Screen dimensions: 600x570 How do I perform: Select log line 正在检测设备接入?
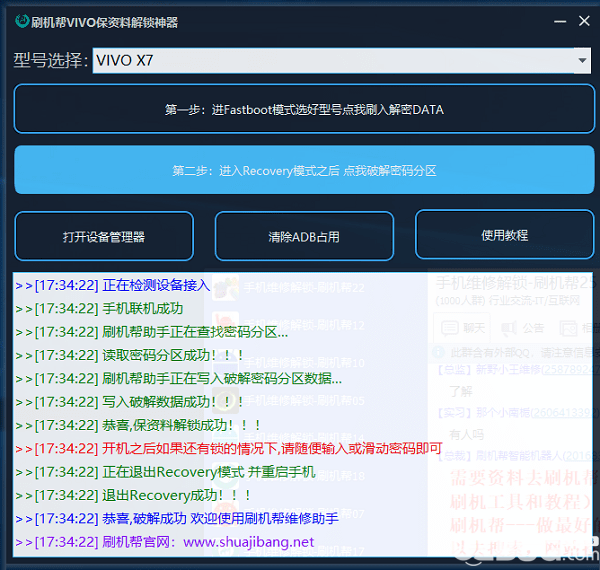pos(113,285)
